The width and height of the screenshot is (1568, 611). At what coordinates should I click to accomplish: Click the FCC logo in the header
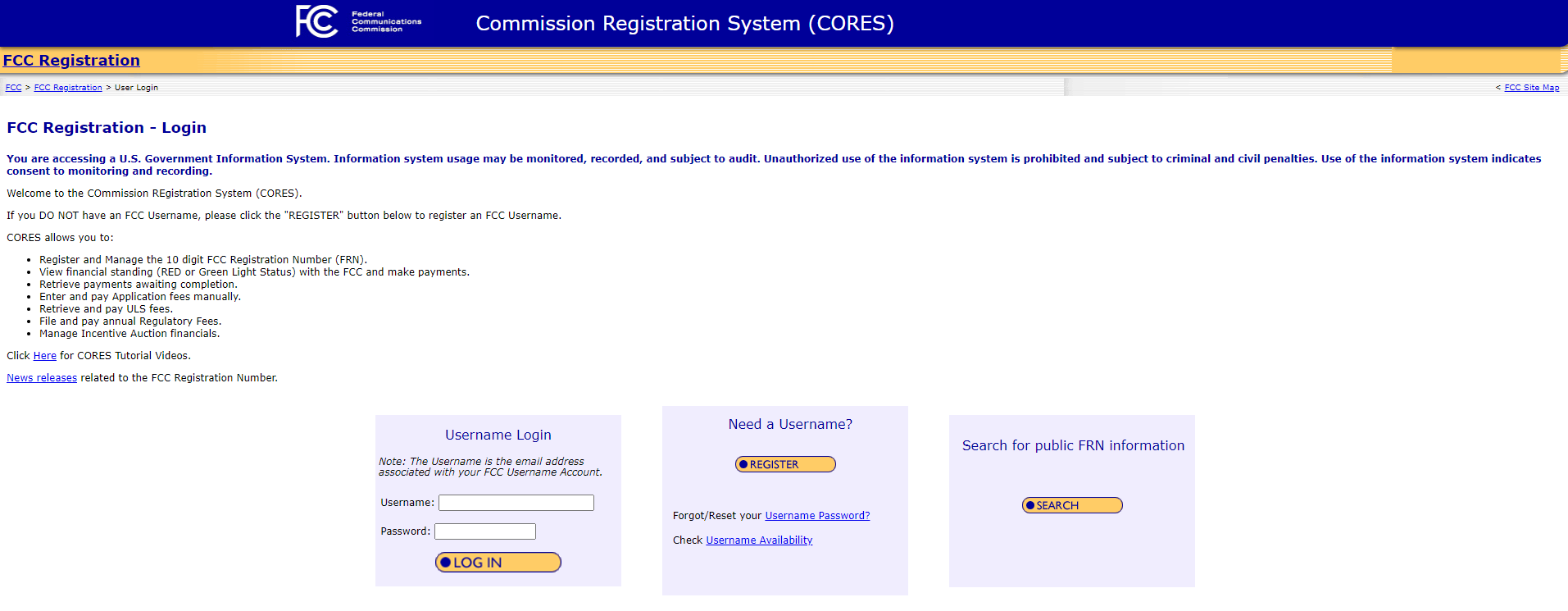pyautogui.click(x=358, y=22)
